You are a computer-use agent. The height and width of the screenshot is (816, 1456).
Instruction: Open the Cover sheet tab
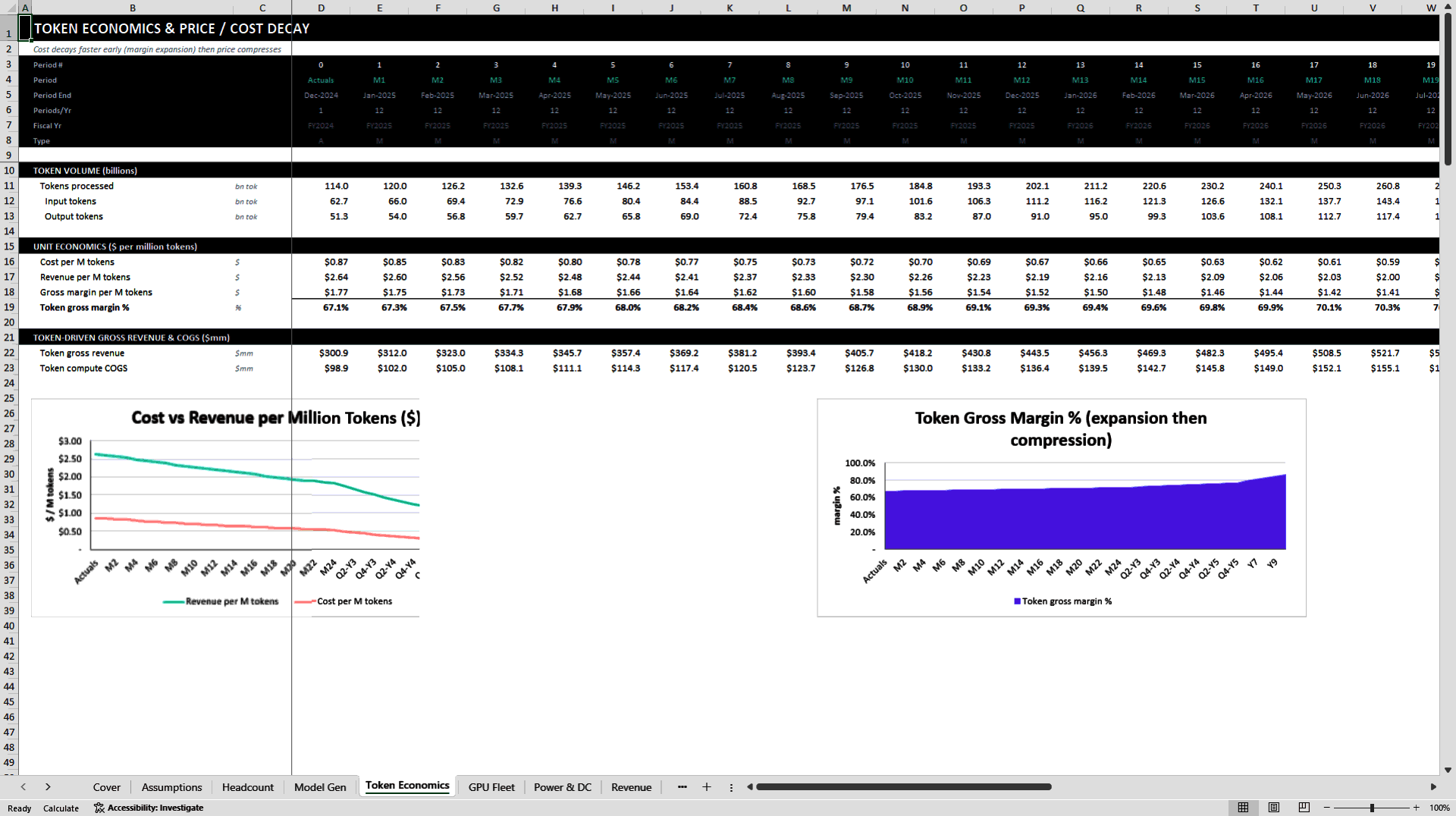(x=106, y=787)
